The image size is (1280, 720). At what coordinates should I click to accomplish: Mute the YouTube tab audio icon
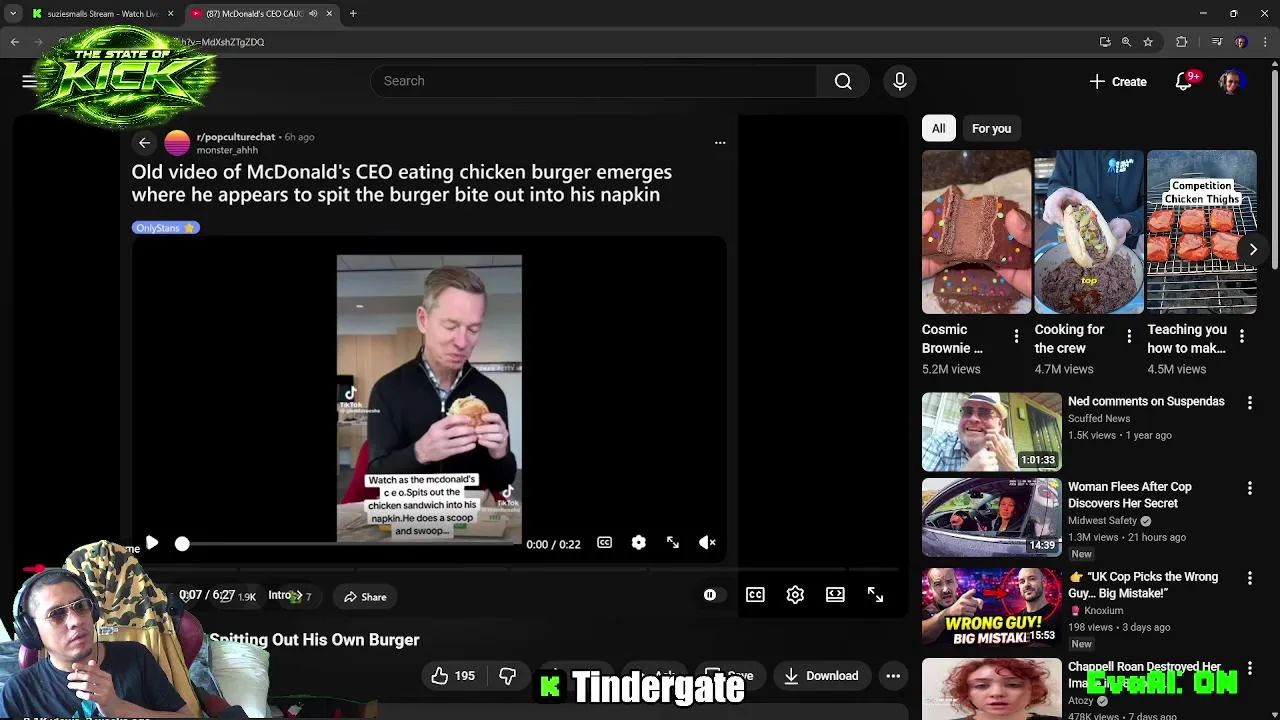coord(313,14)
